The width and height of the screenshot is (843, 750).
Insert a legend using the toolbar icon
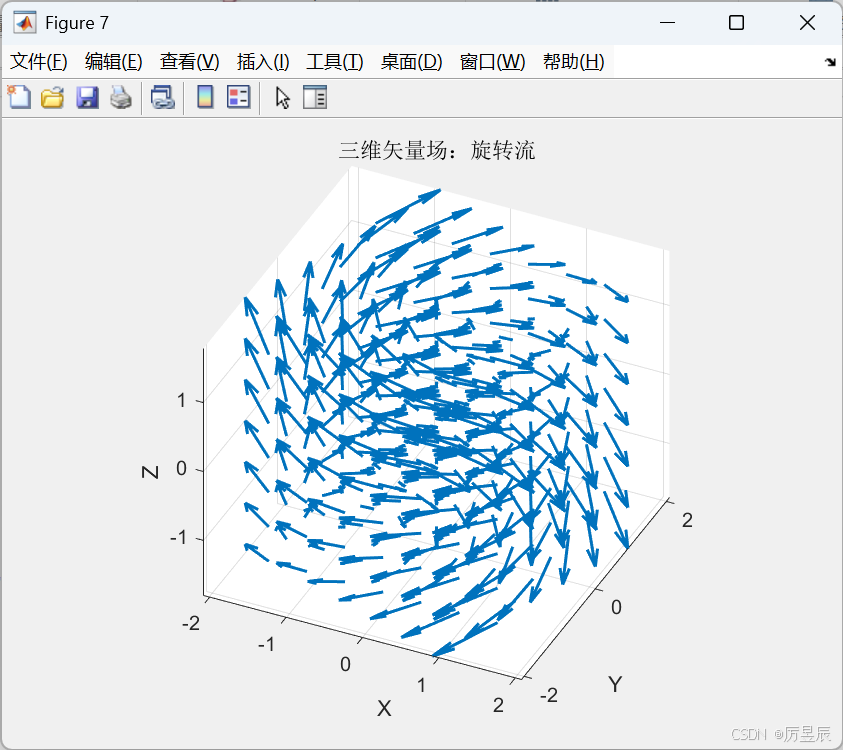(238, 98)
